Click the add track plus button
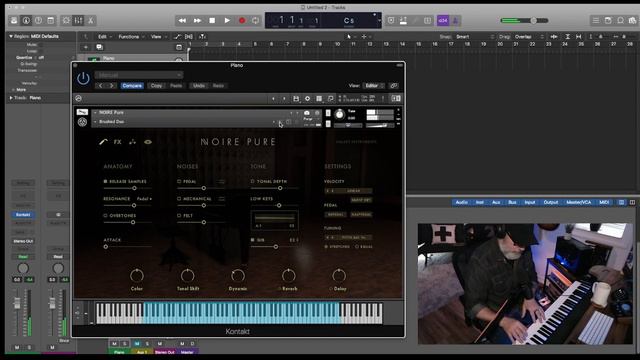The height and width of the screenshot is (360, 640). point(86,47)
